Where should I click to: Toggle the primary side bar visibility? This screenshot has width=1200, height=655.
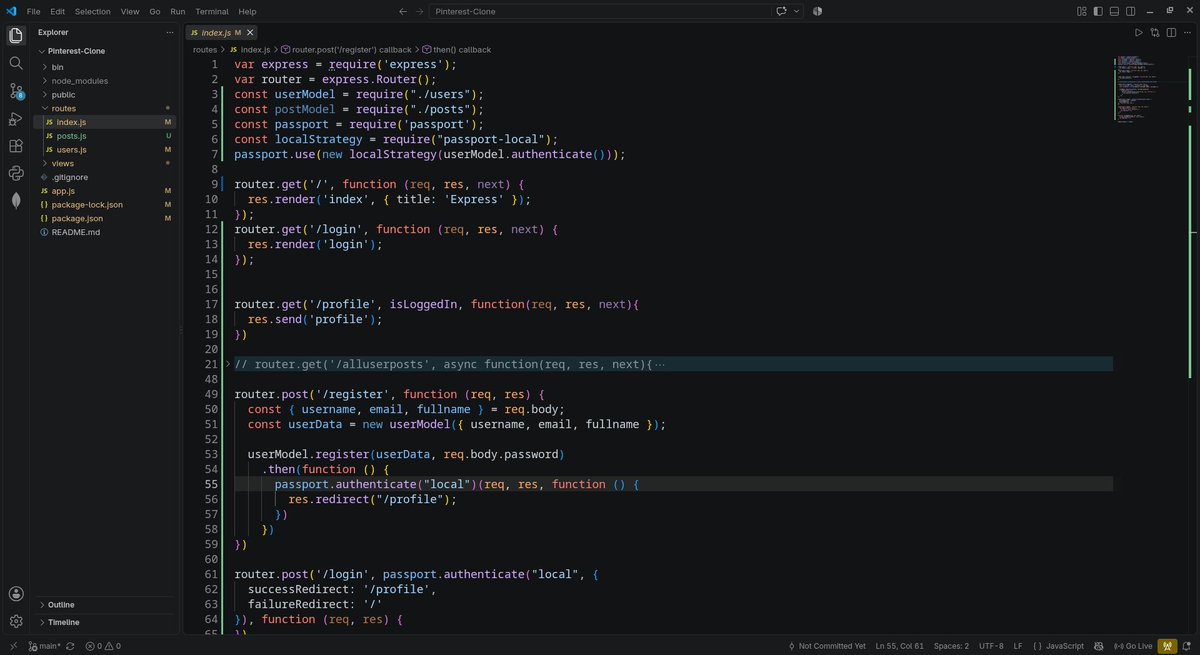pos(1099,11)
